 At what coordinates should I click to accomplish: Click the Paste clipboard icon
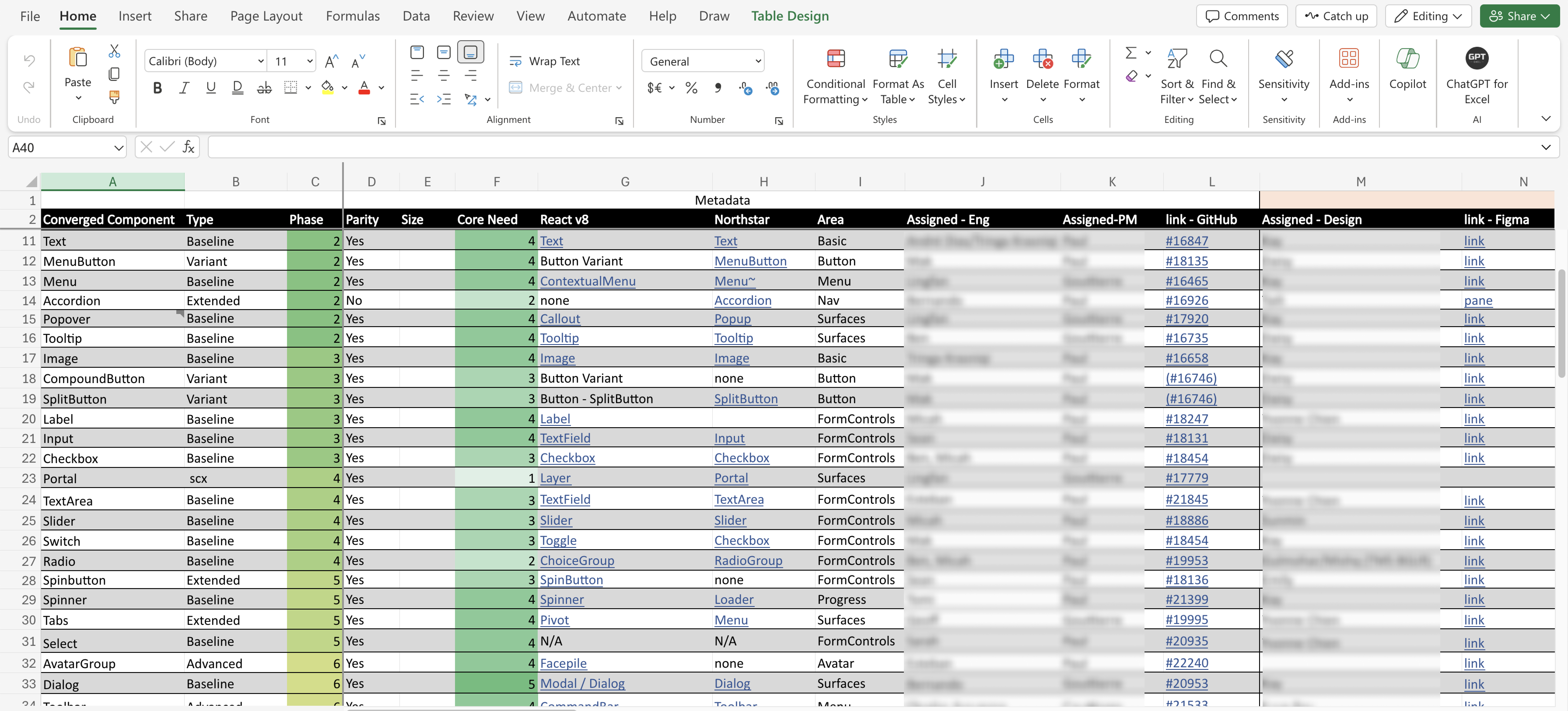pos(78,57)
